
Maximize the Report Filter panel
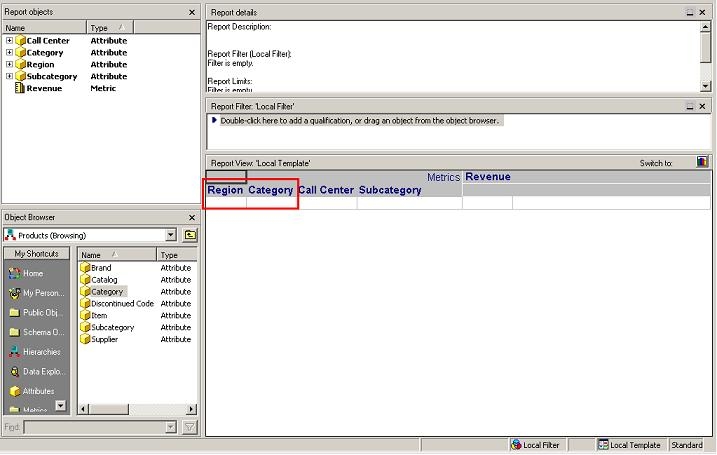click(x=690, y=106)
